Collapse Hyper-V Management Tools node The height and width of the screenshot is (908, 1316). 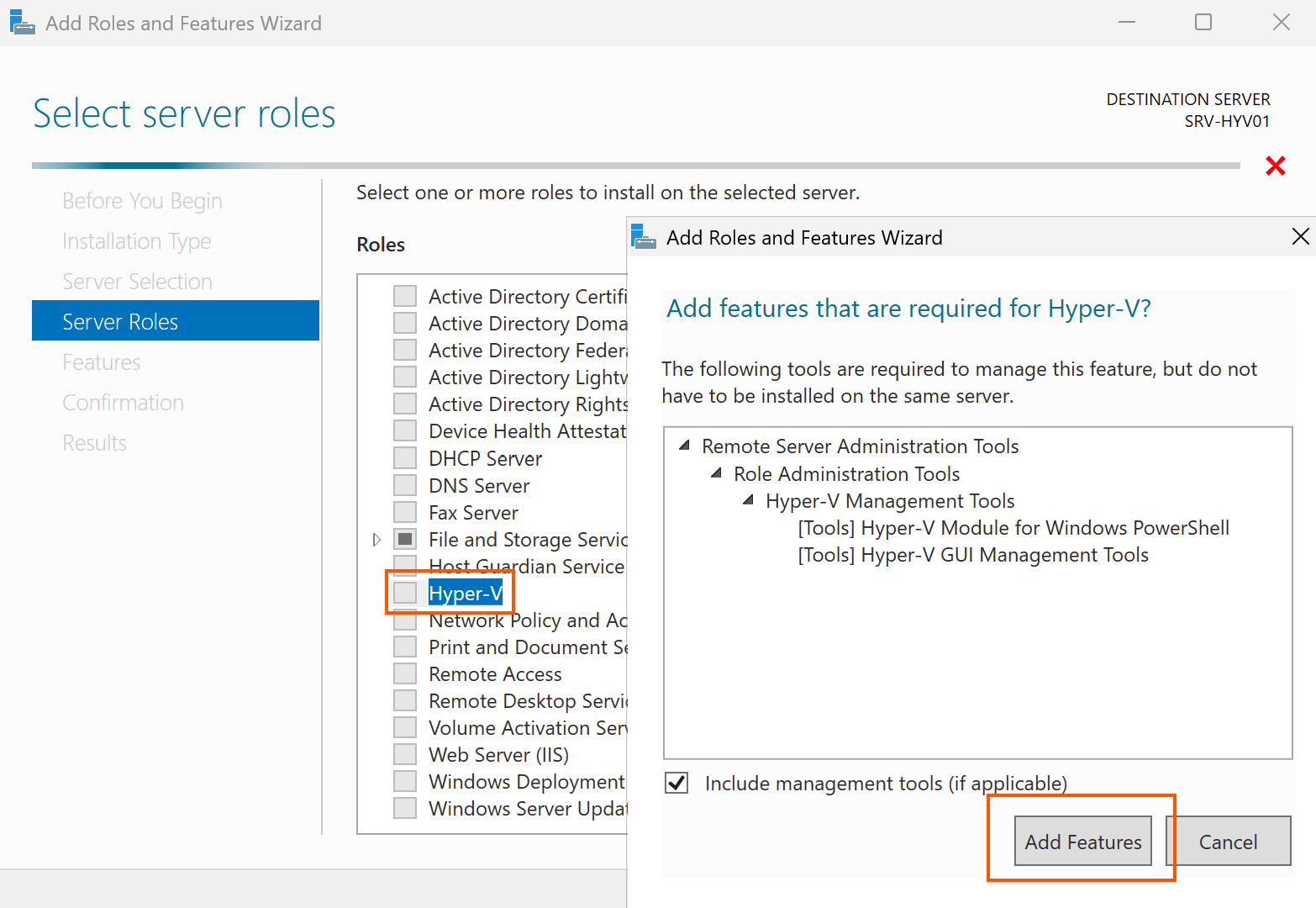pos(748,500)
